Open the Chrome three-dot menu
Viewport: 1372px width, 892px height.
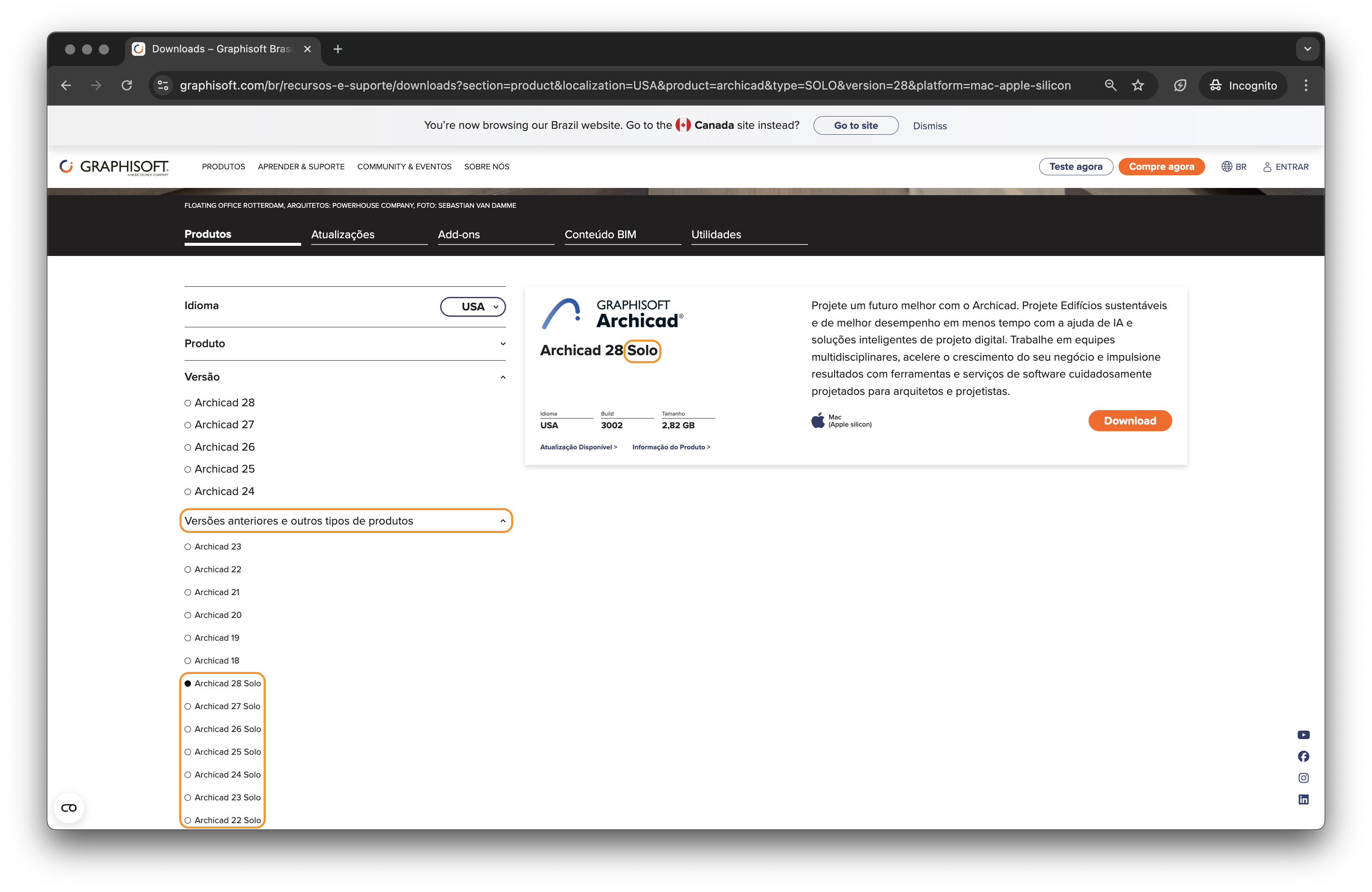click(1306, 85)
